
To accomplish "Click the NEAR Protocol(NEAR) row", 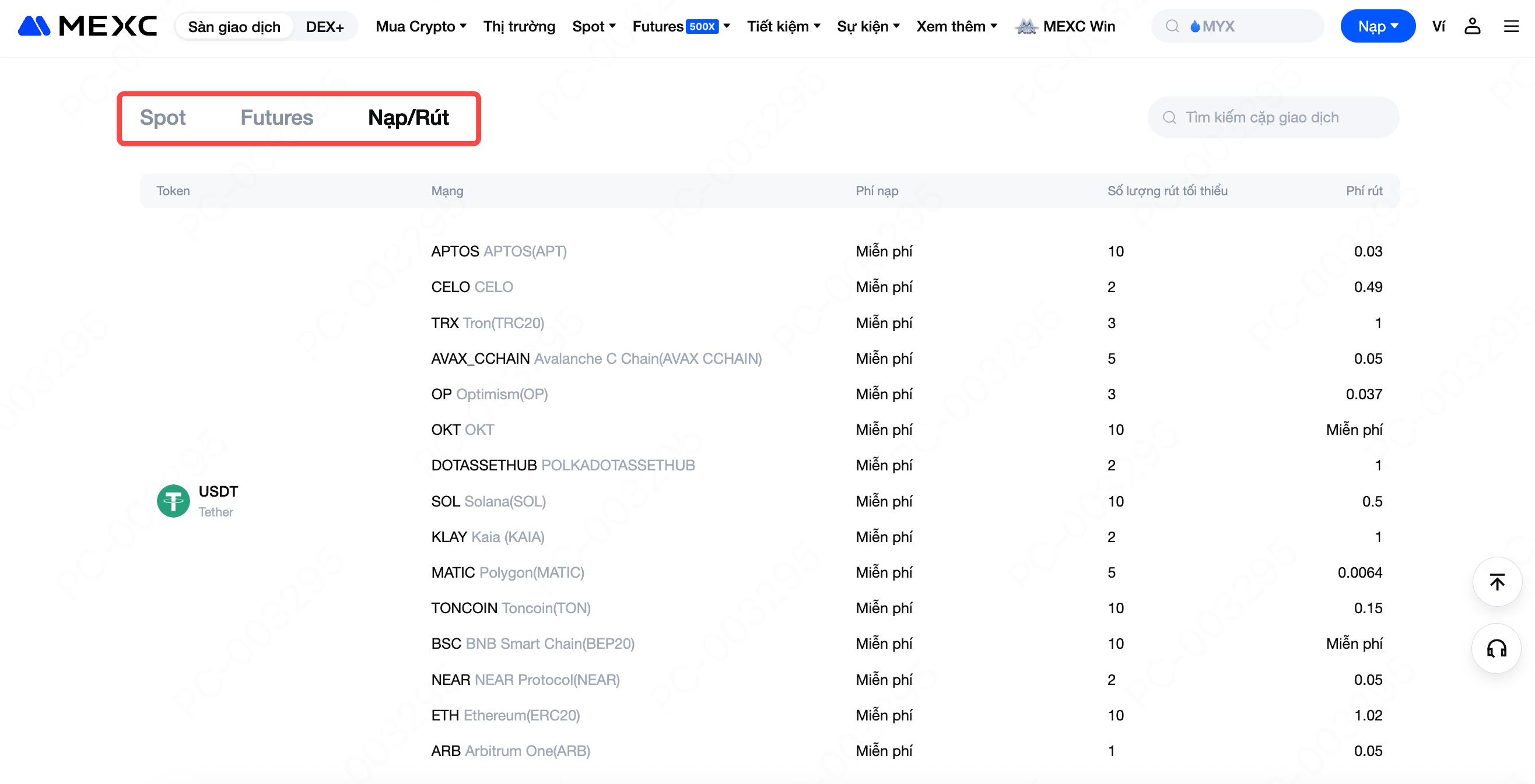I will point(906,680).
